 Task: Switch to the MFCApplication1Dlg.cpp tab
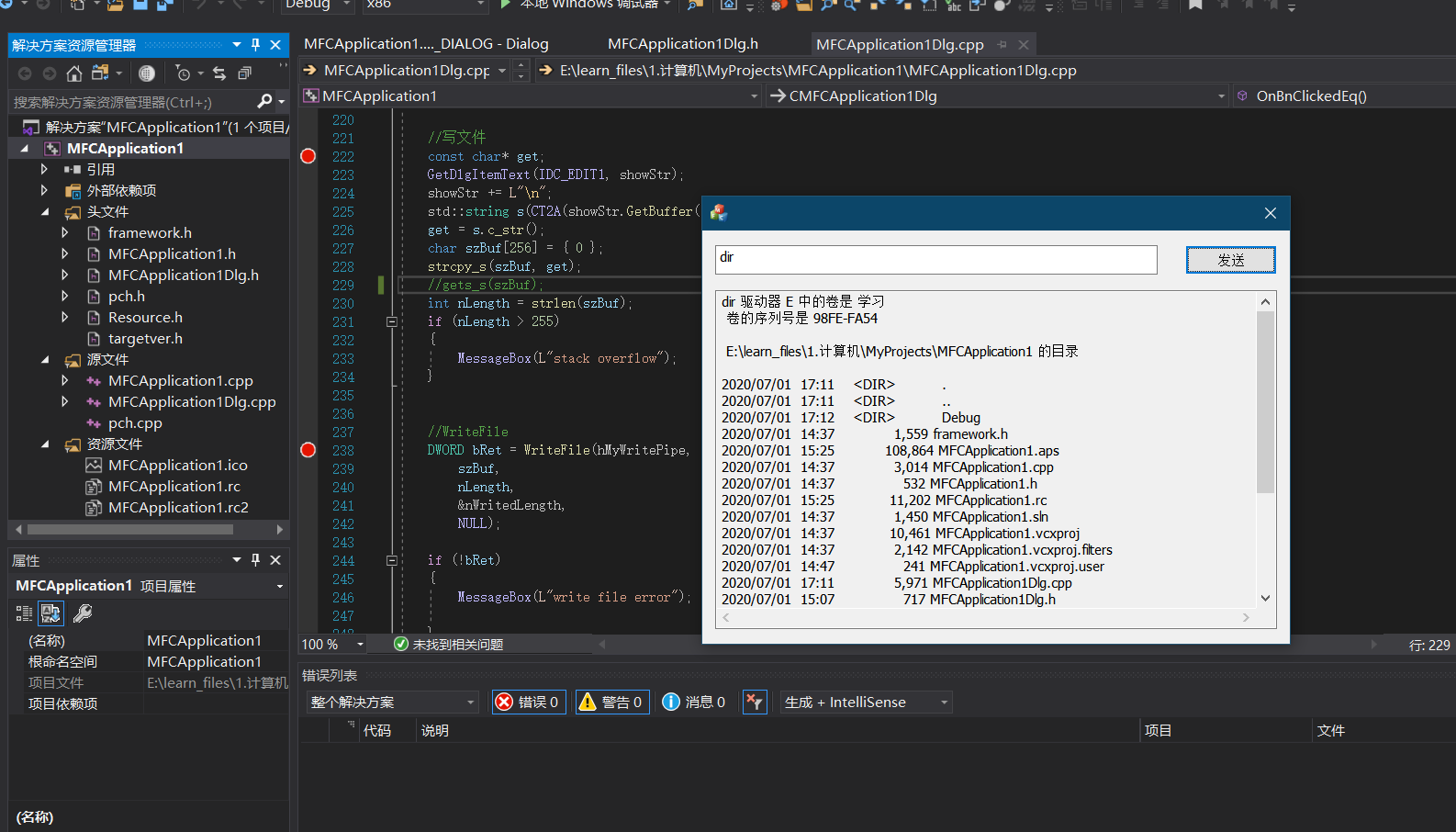point(900,44)
